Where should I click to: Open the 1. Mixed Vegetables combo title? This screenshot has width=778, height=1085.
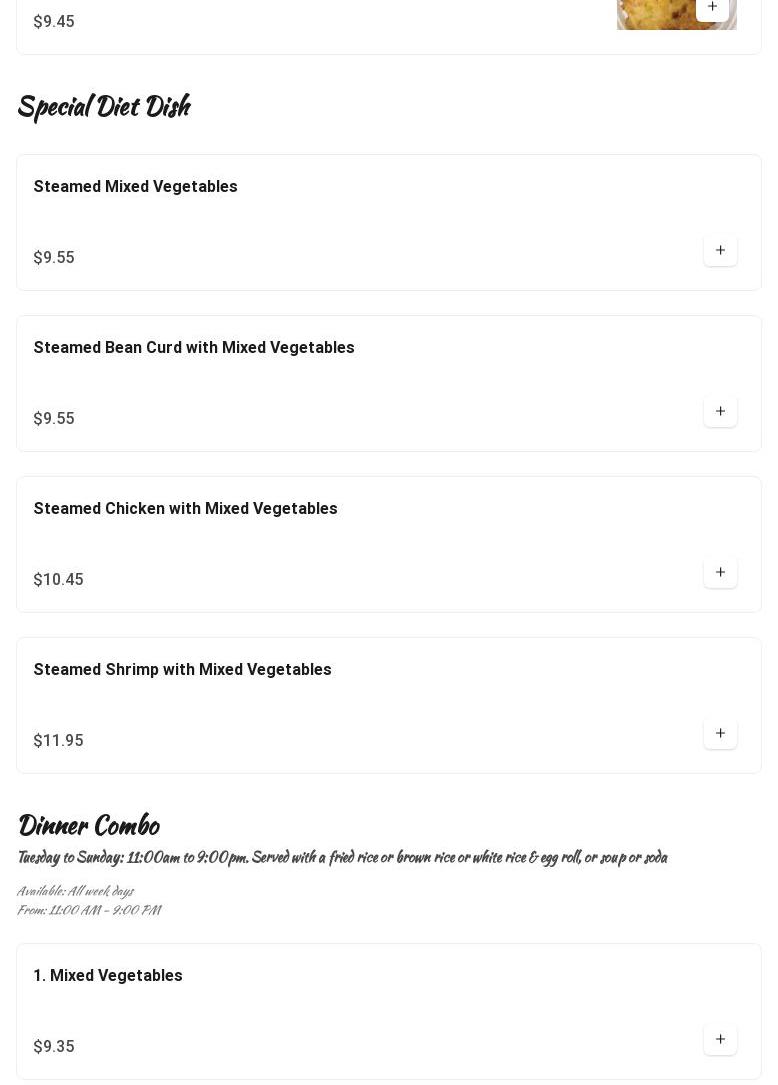click(108, 976)
